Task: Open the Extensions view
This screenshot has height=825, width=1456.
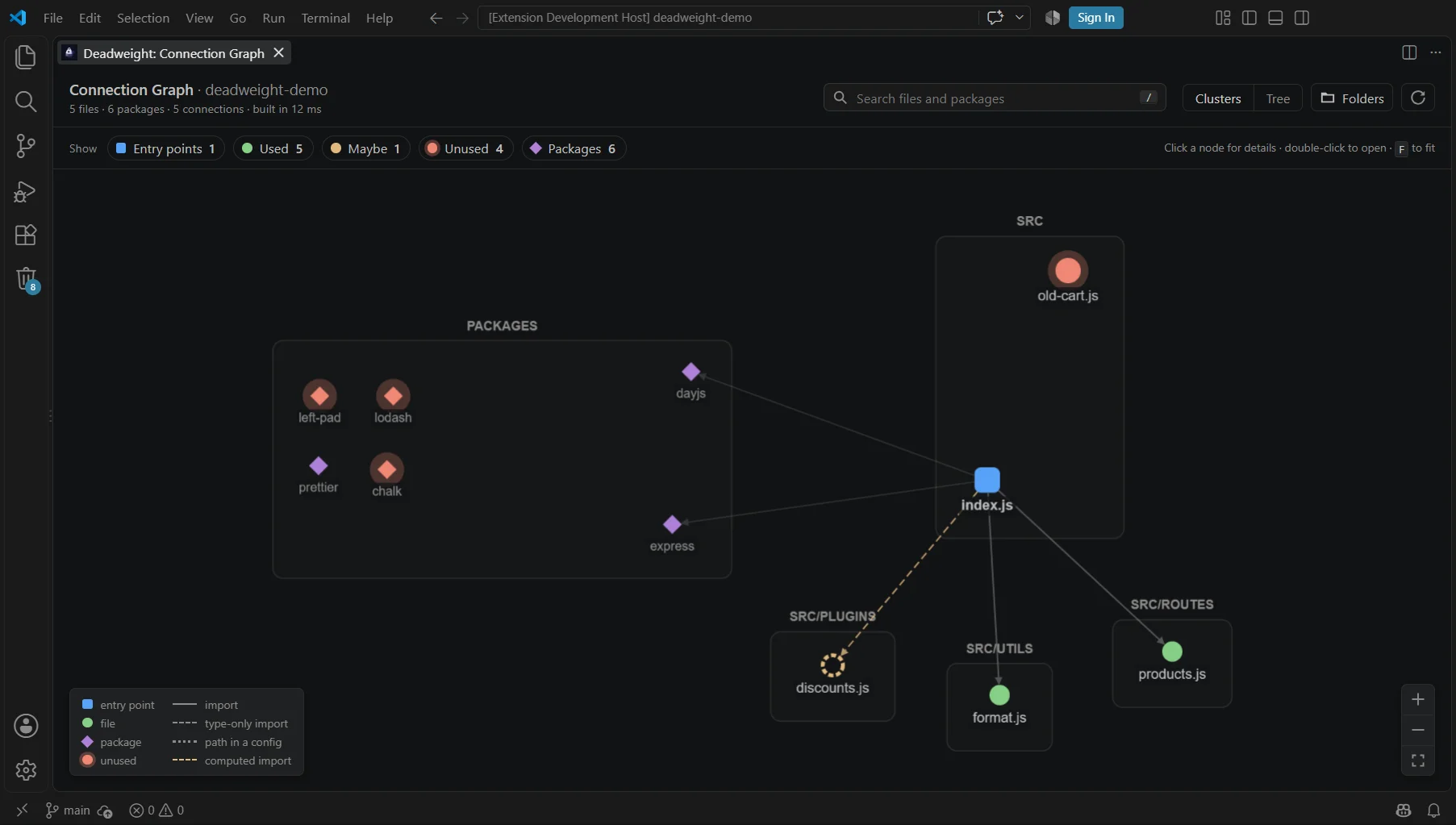Action: pos(26,235)
